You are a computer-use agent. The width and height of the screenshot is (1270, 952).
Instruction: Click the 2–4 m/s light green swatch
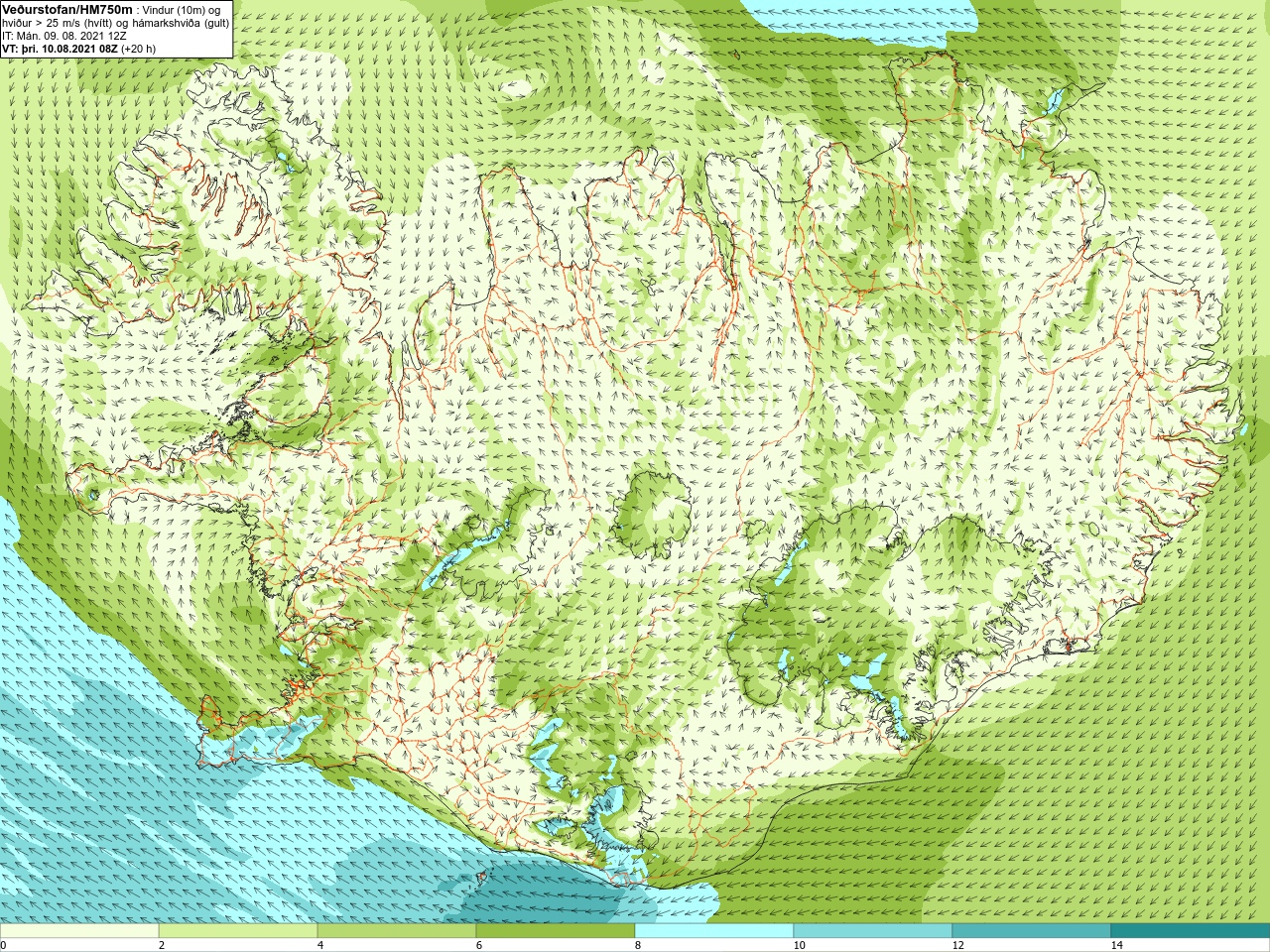238,931
